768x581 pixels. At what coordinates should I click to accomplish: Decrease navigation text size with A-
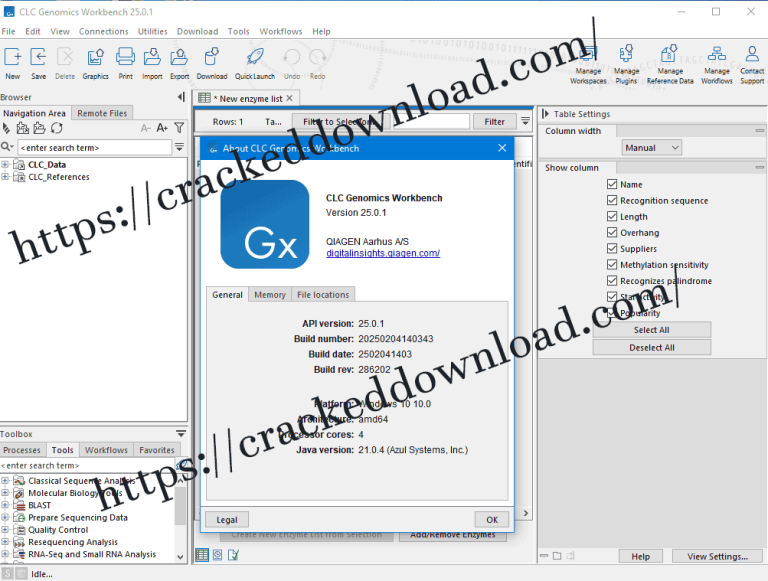pyautogui.click(x=145, y=128)
